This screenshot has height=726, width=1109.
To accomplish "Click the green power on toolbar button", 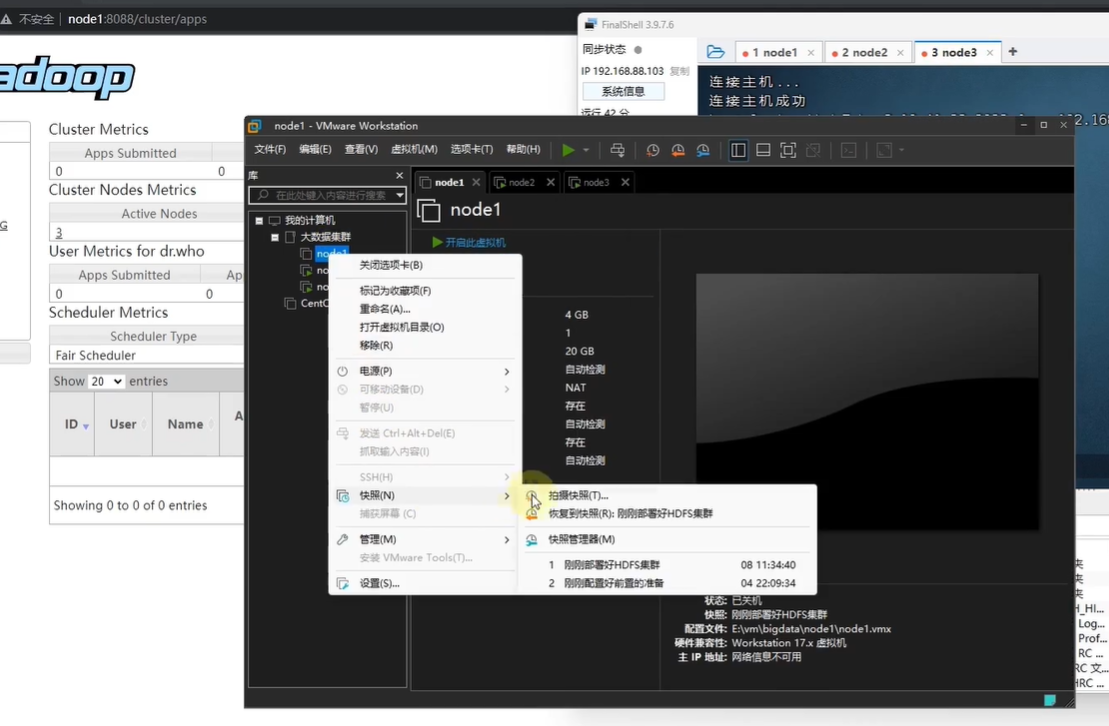I will click(568, 150).
